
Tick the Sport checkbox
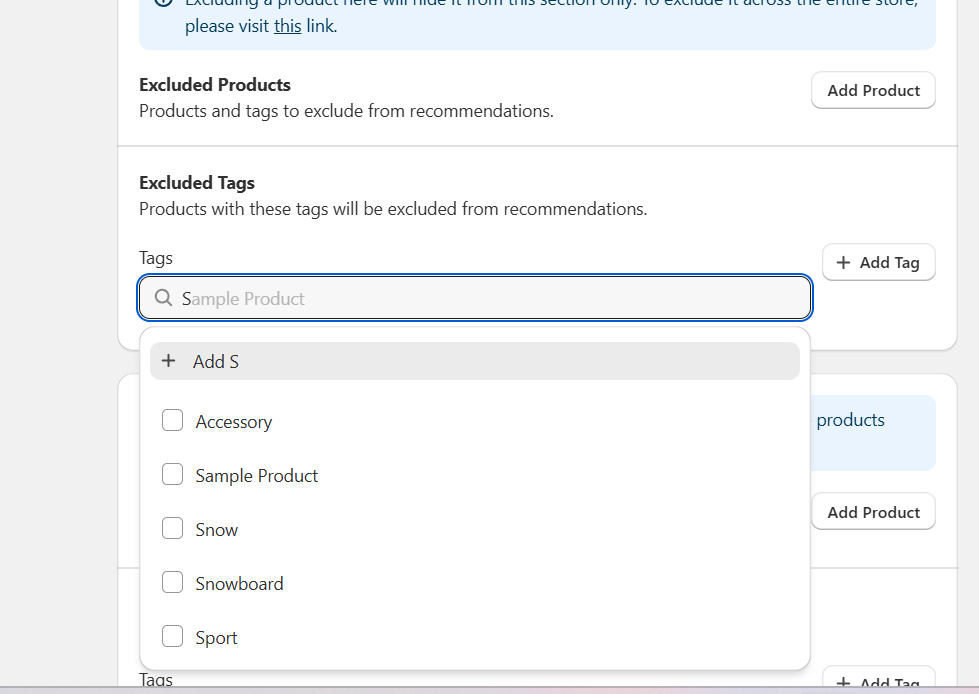[172, 636]
